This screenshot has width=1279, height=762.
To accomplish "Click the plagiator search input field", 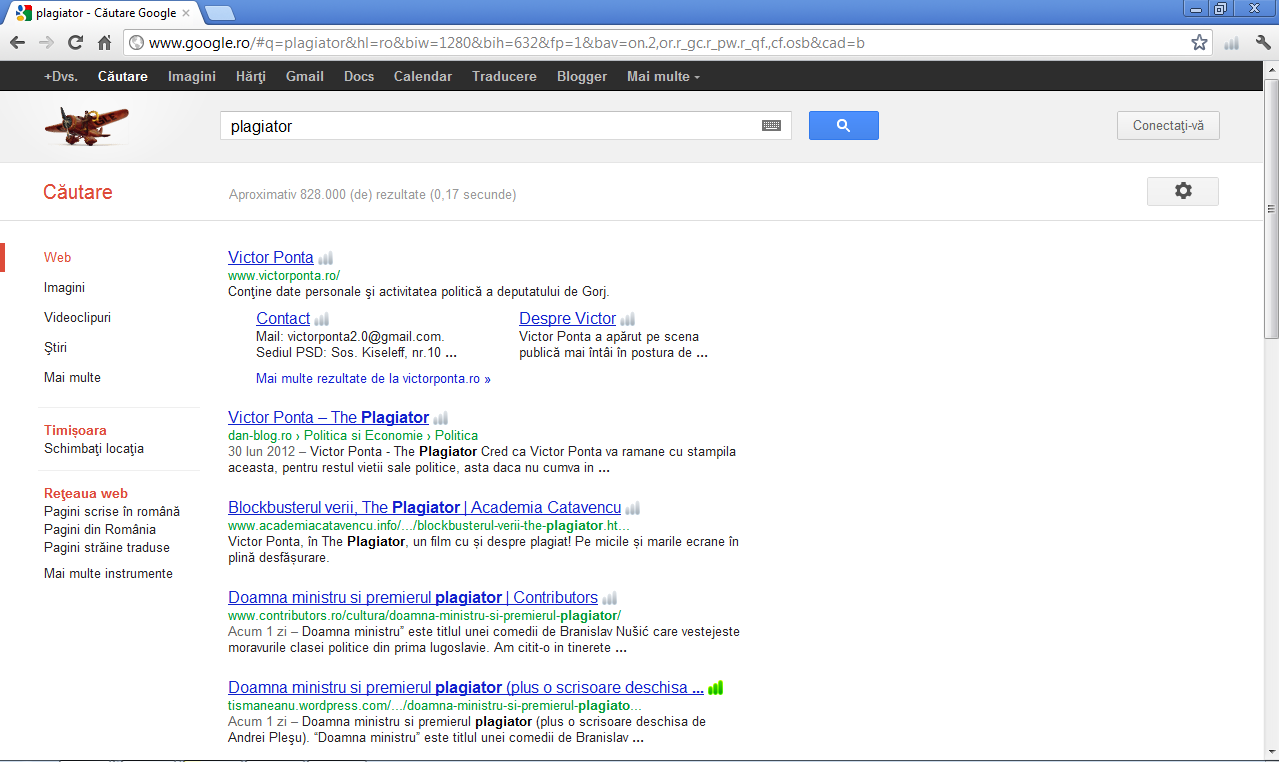I will click(490, 126).
